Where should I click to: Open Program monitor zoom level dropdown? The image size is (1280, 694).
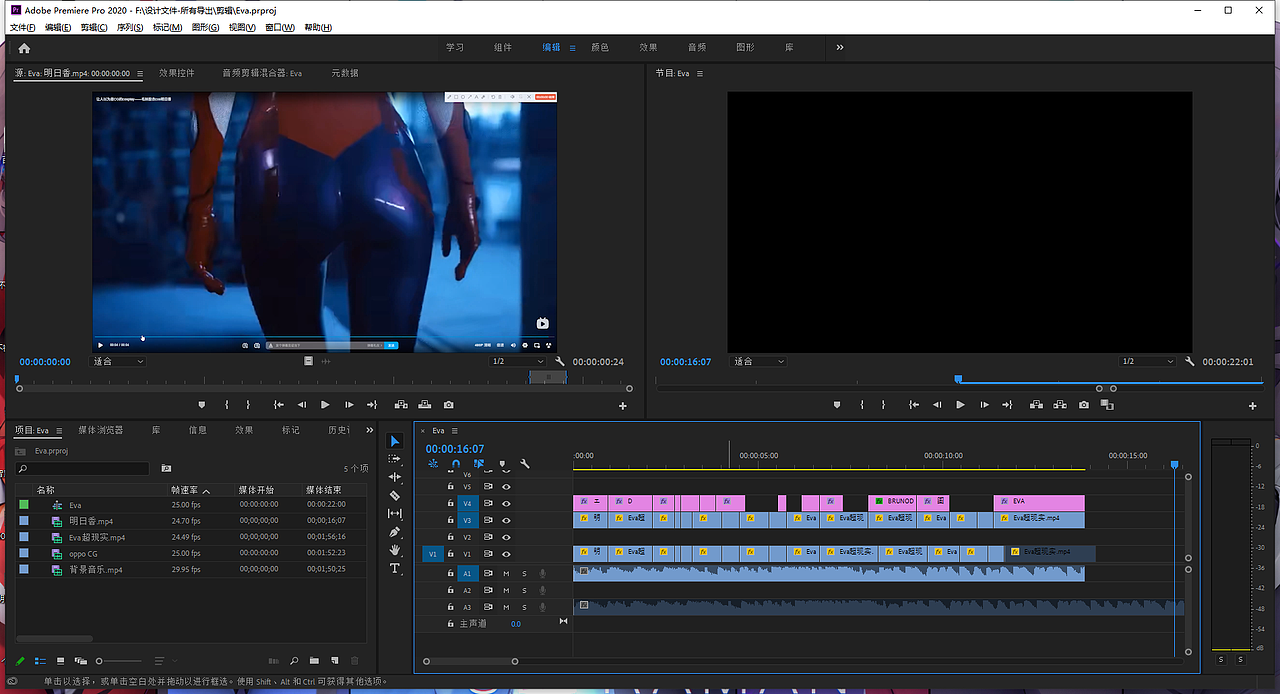tap(759, 361)
